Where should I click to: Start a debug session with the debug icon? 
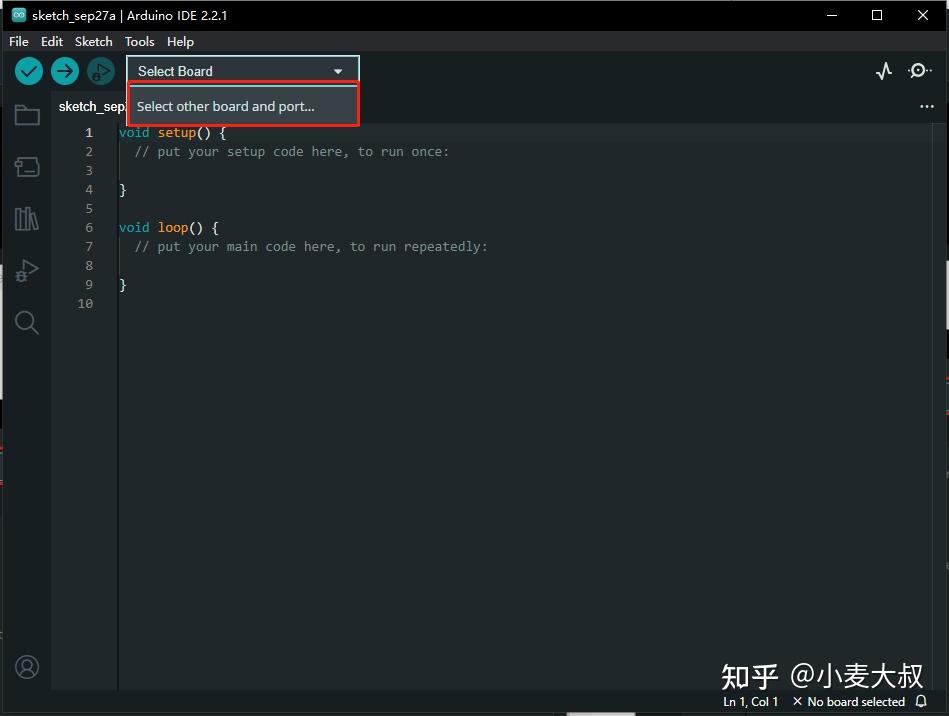tap(100, 71)
